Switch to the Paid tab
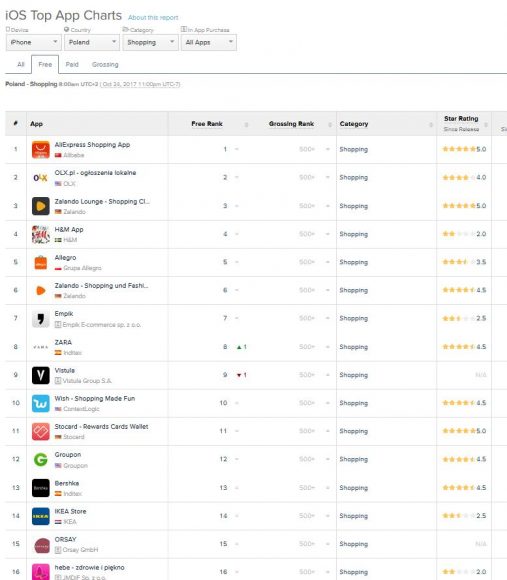This screenshot has width=507, height=580. coord(72,64)
